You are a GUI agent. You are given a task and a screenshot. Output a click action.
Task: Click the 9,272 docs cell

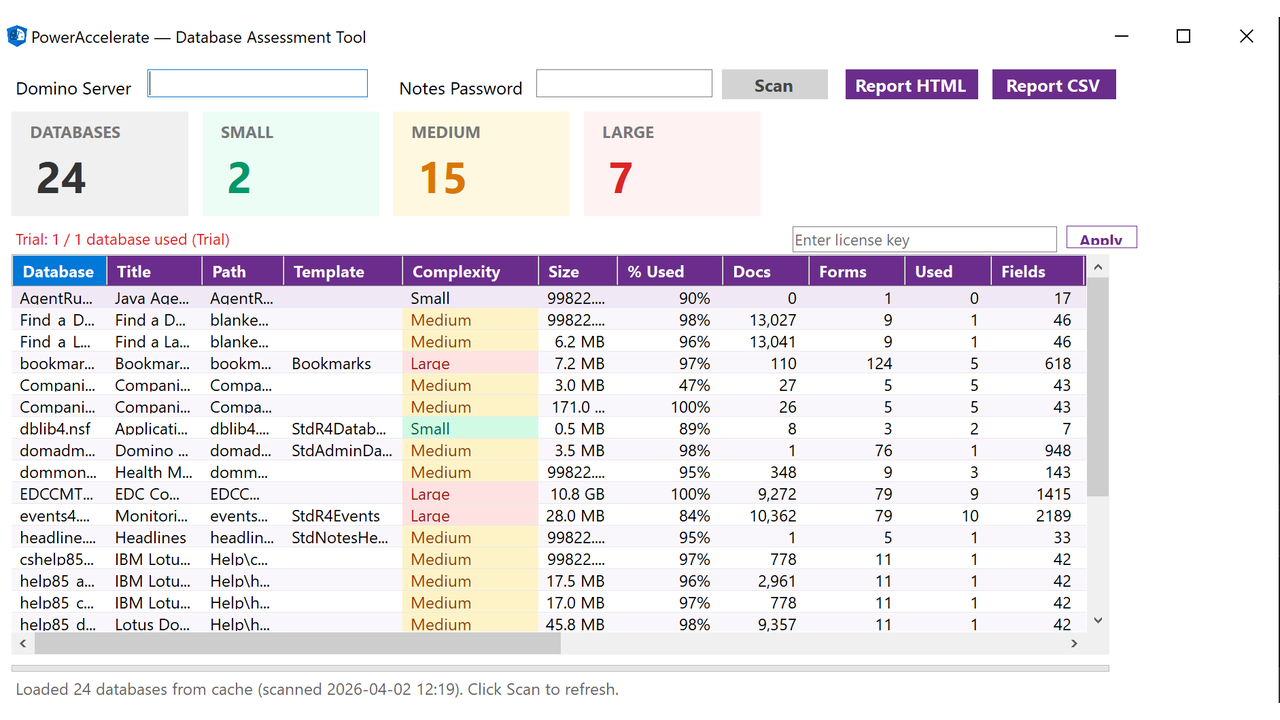click(x=764, y=494)
